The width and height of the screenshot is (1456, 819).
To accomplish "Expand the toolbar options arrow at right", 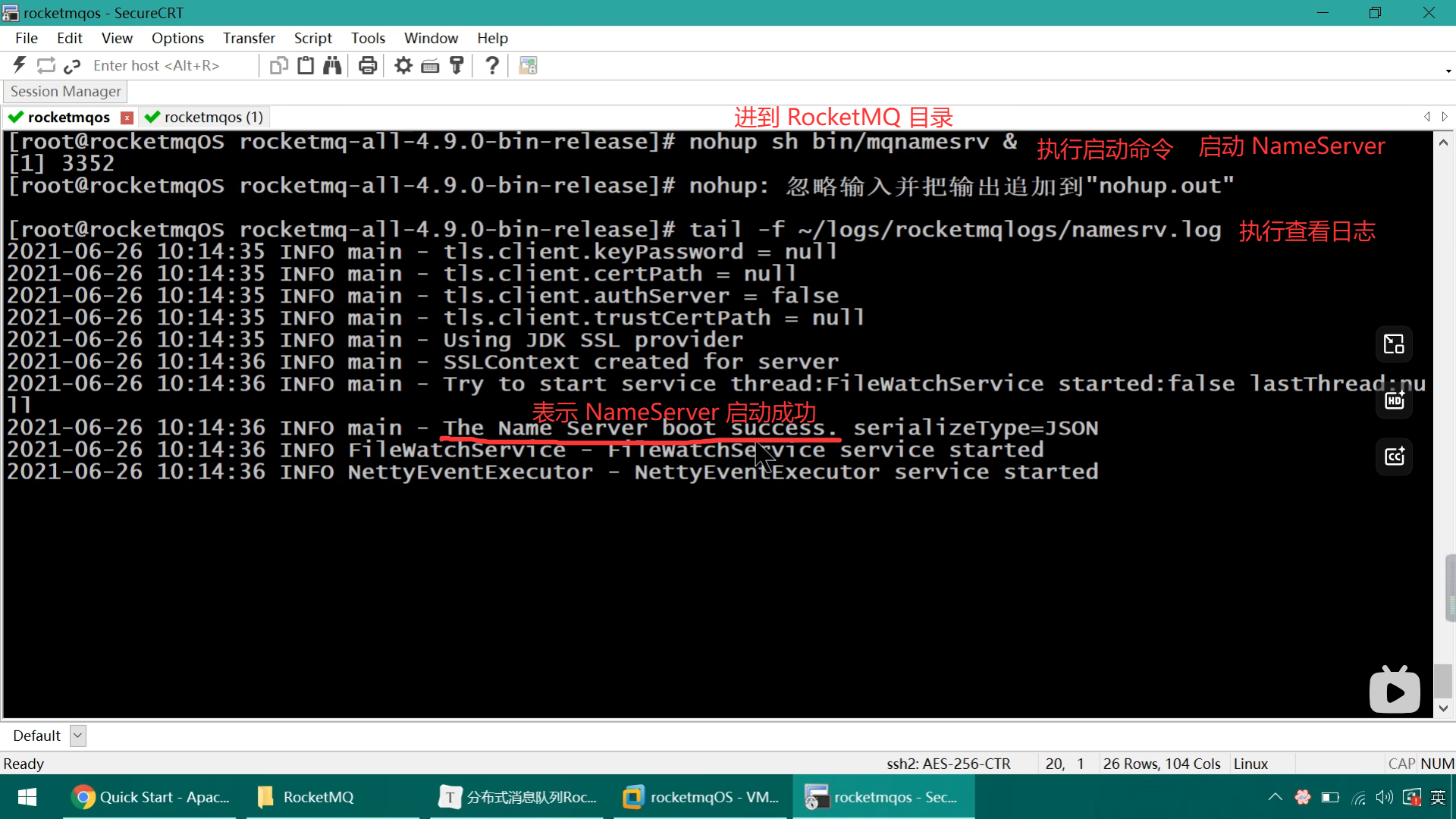I will pyautogui.click(x=1448, y=71).
